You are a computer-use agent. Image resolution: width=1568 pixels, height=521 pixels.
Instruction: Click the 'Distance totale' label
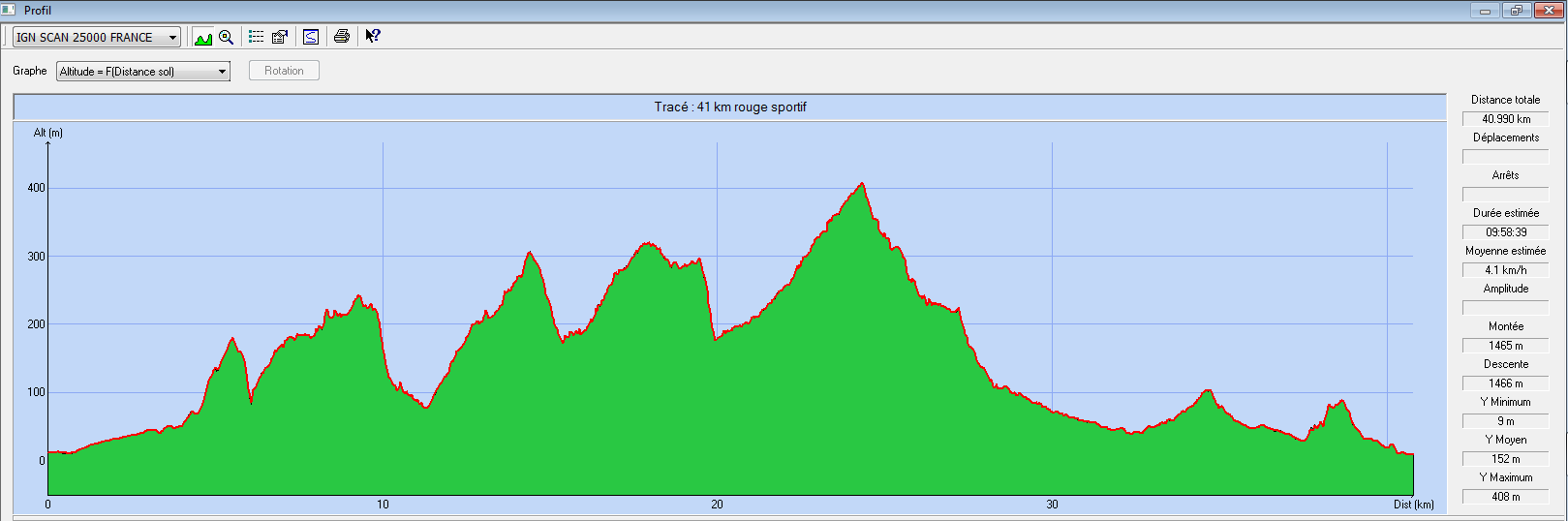click(x=1505, y=100)
